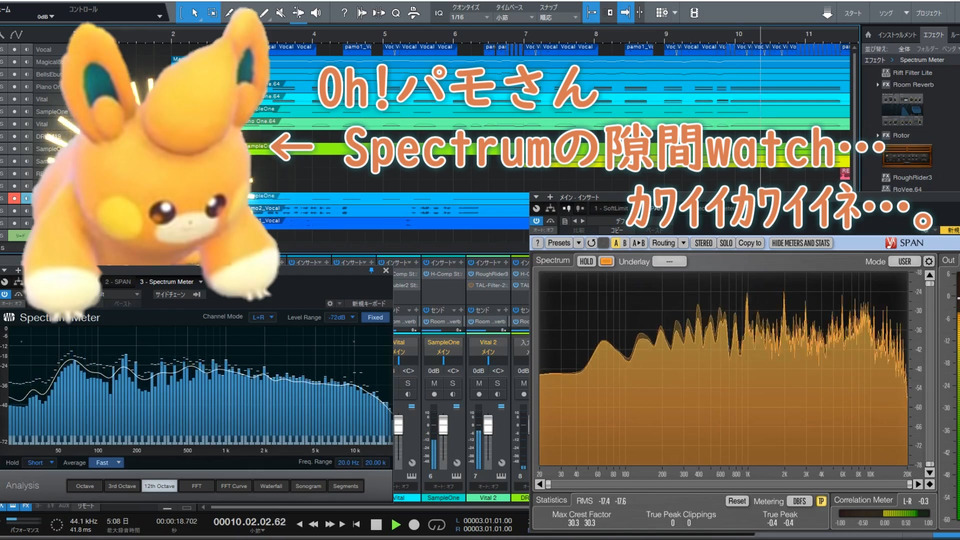Open keyboard icon on Vital 2 channel

point(501,476)
